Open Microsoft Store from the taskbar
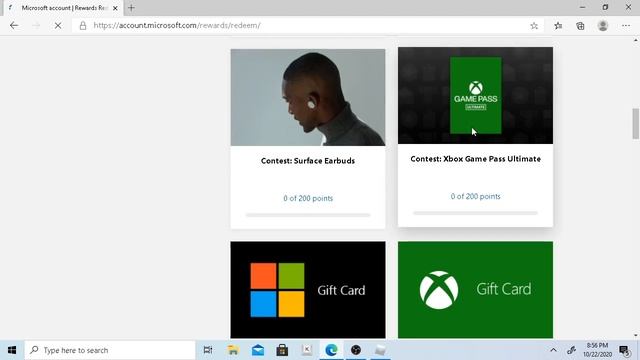This screenshot has height=360, width=640. (282, 350)
